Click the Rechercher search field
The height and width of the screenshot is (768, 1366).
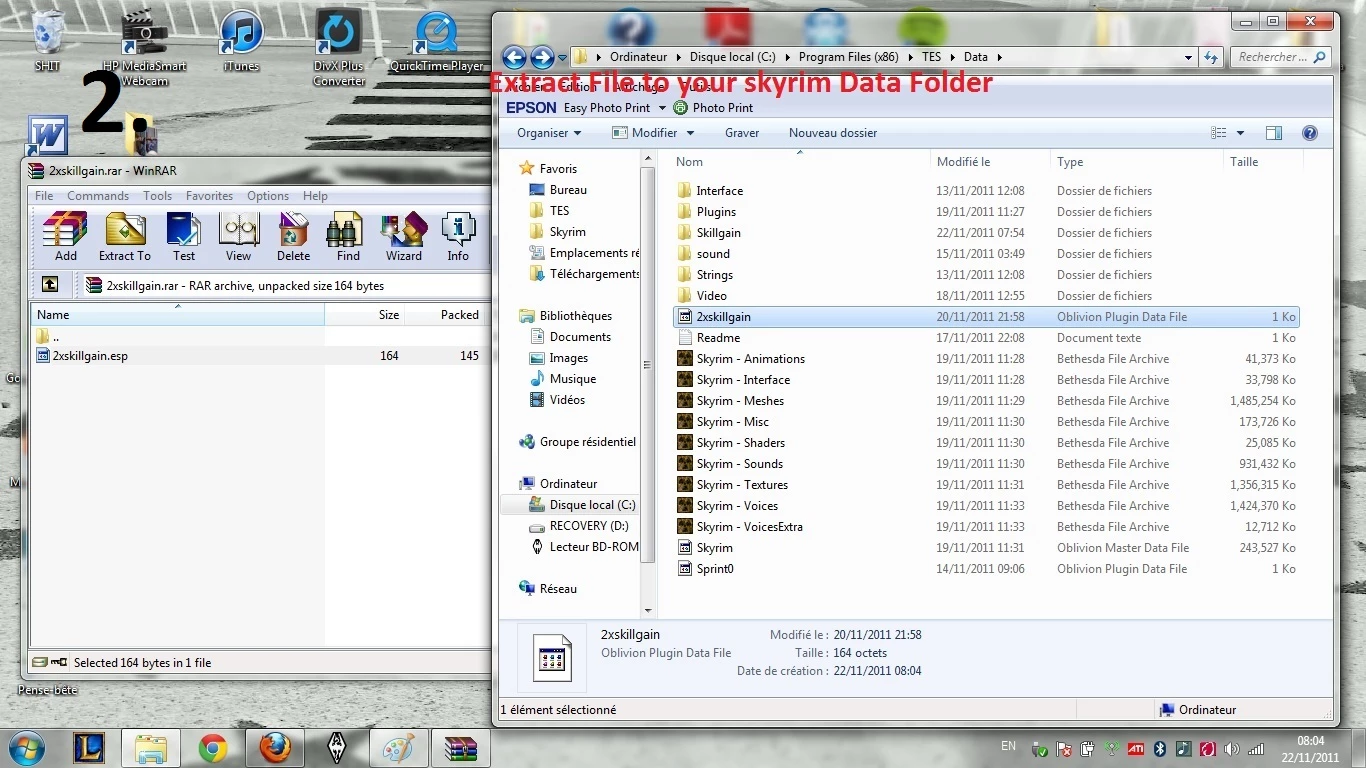point(1281,57)
